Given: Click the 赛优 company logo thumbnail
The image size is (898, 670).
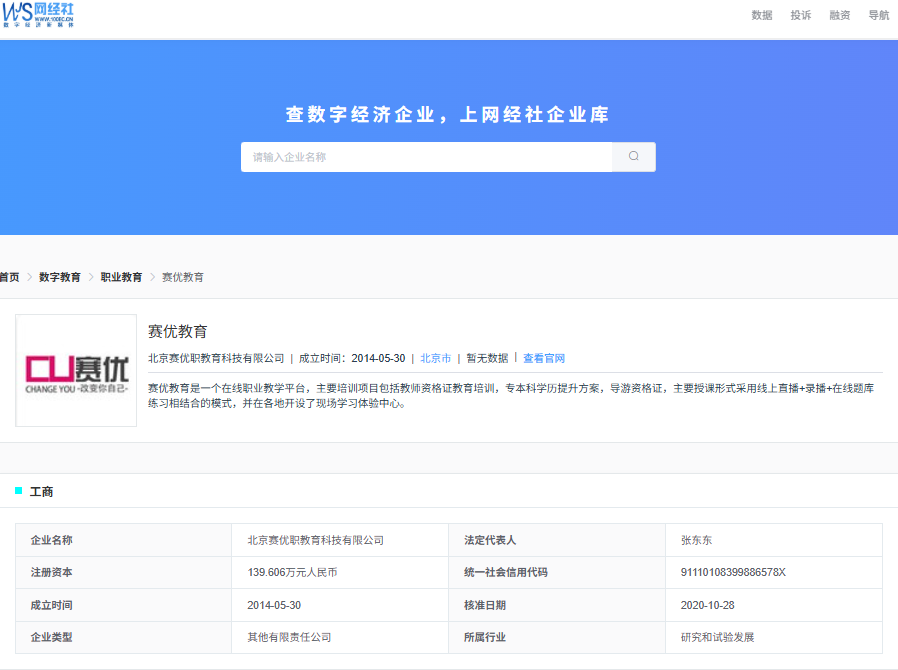Looking at the screenshot, I should point(76,370).
